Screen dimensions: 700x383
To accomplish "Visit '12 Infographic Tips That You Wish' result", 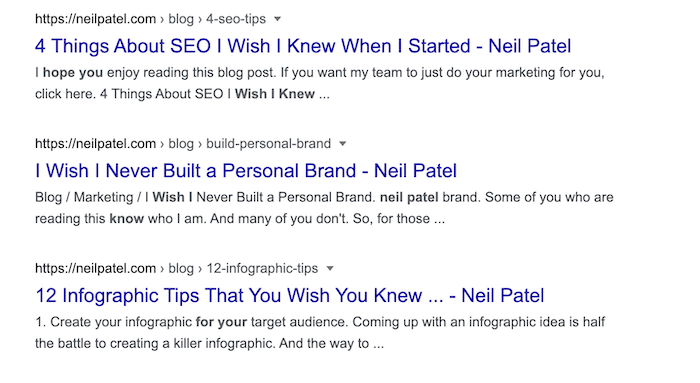I will click(x=290, y=296).
